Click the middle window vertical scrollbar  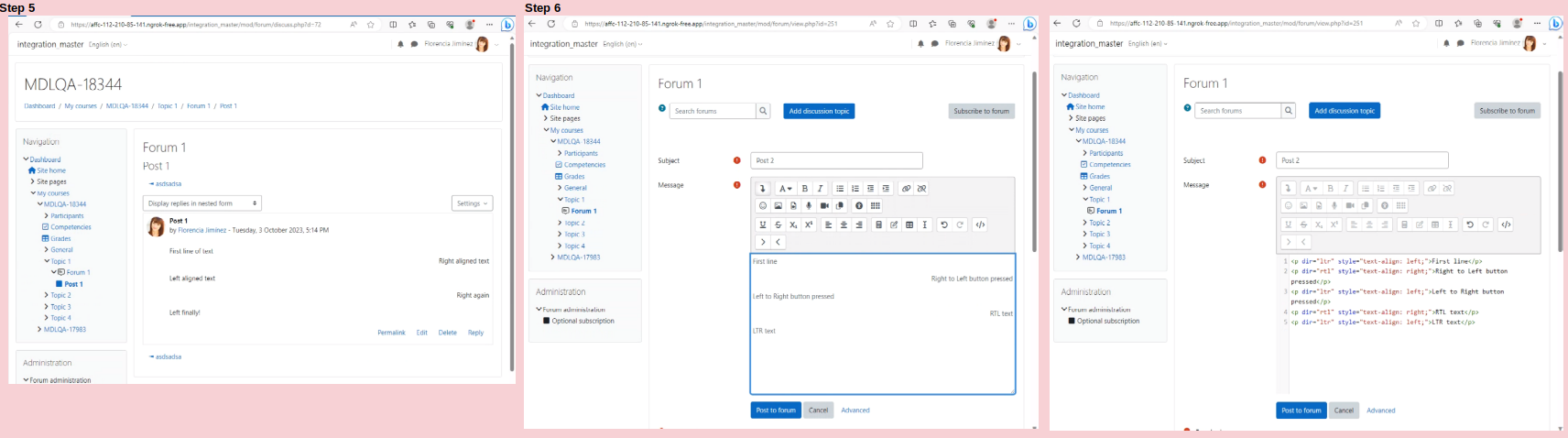pos(1034,162)
